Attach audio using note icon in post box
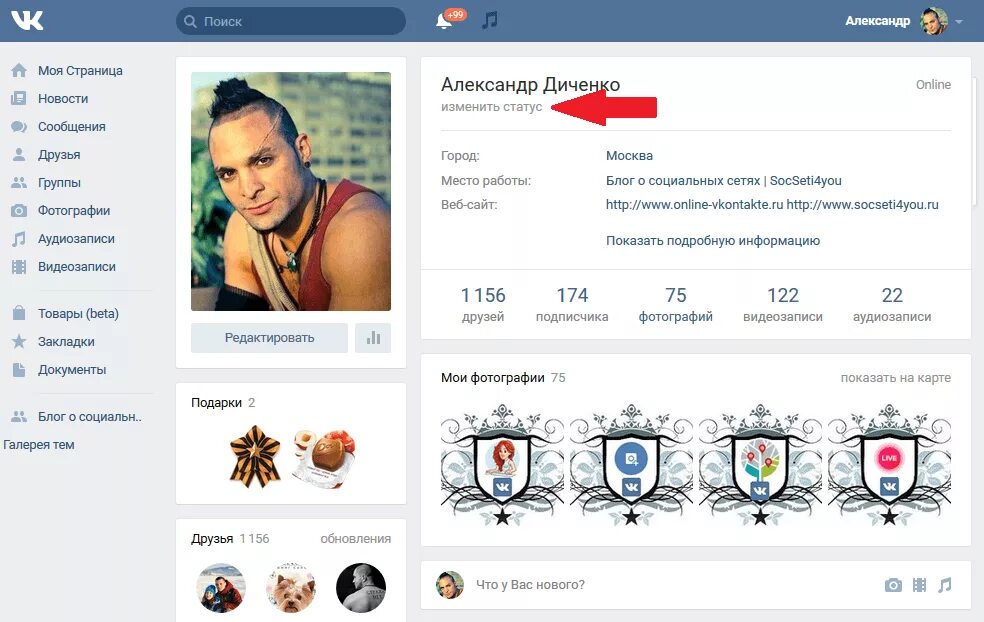Screen dimensions: 984x622 pyautogui.click(x=944, y=585)
